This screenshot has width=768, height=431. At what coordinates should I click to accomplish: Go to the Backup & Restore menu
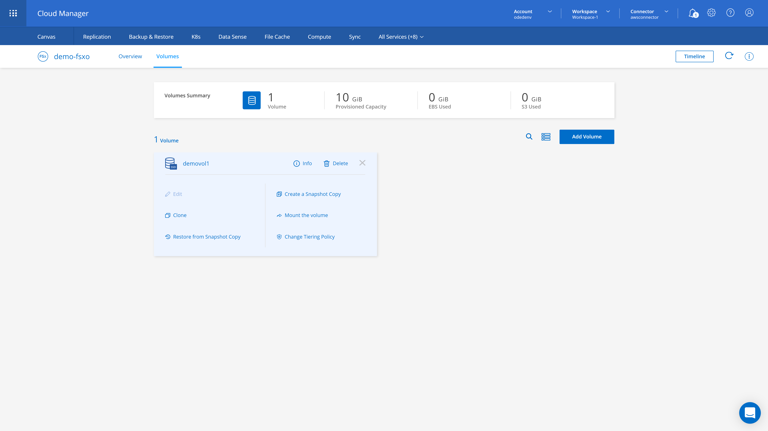[x=151, y=37]
